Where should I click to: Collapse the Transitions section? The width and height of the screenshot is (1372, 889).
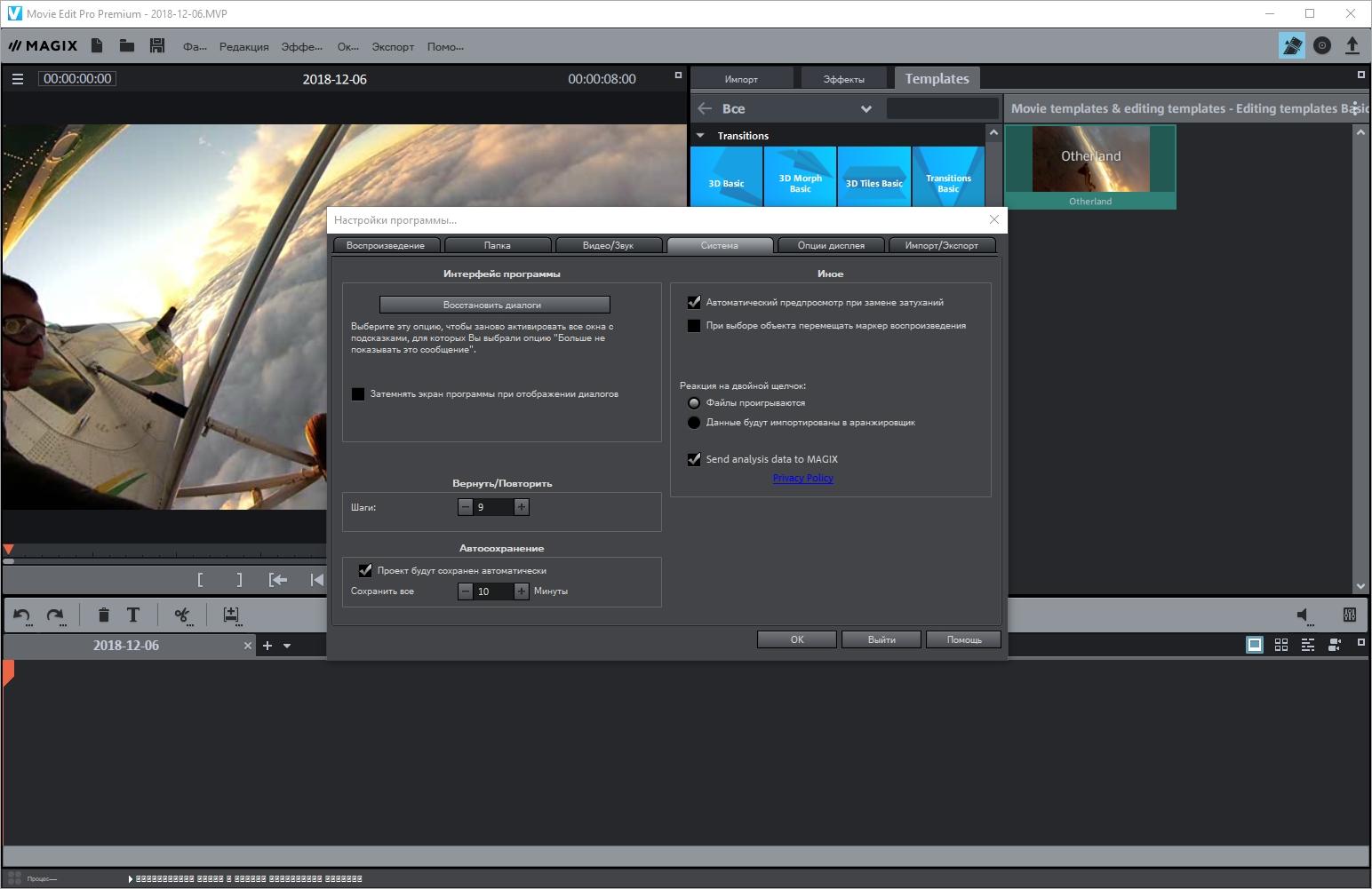click(700, 136)
